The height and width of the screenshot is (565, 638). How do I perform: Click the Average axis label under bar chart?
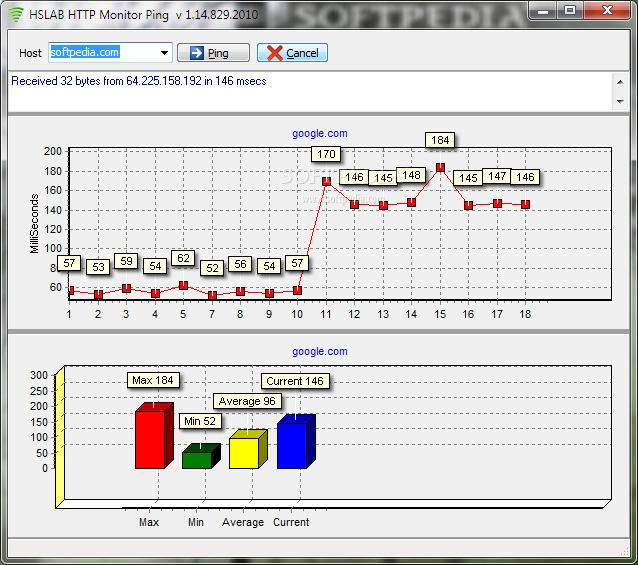point(243,522)
